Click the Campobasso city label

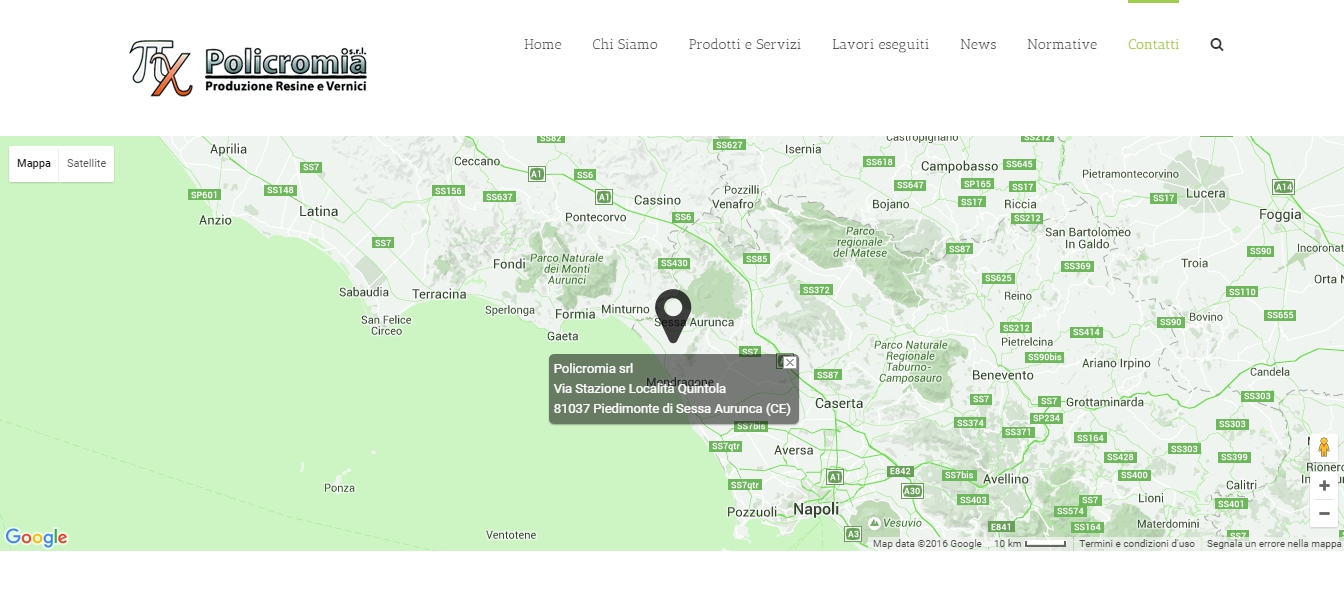click(x=960, y=166)
